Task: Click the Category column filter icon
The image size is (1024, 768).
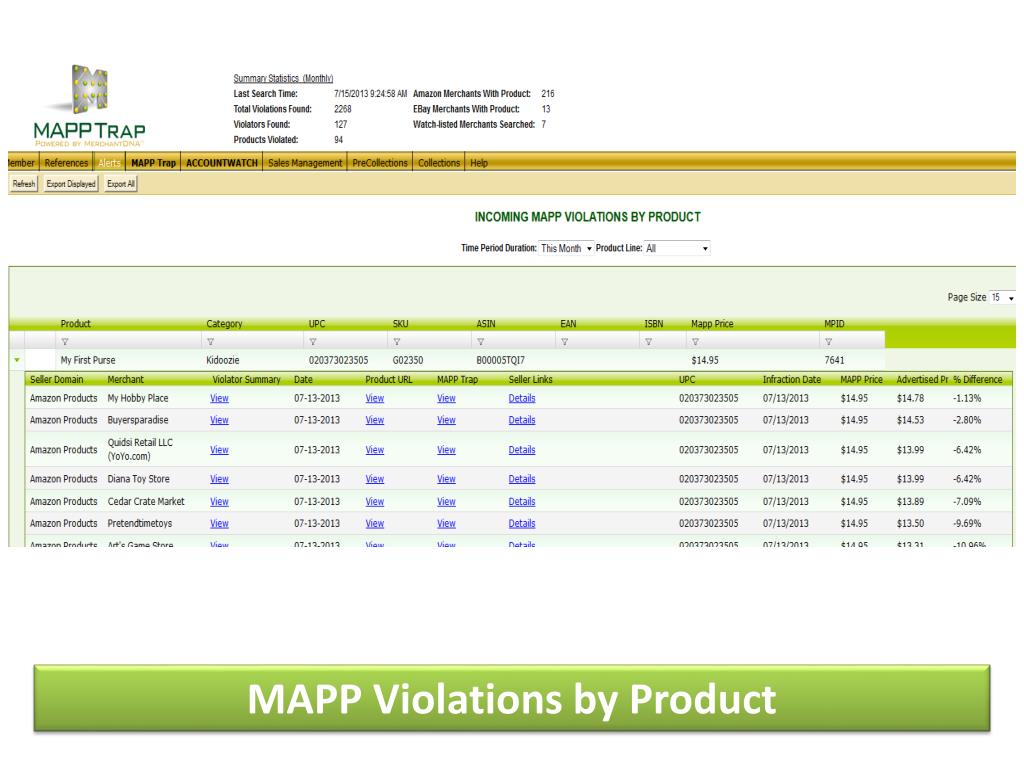Action: coord(210,342)
